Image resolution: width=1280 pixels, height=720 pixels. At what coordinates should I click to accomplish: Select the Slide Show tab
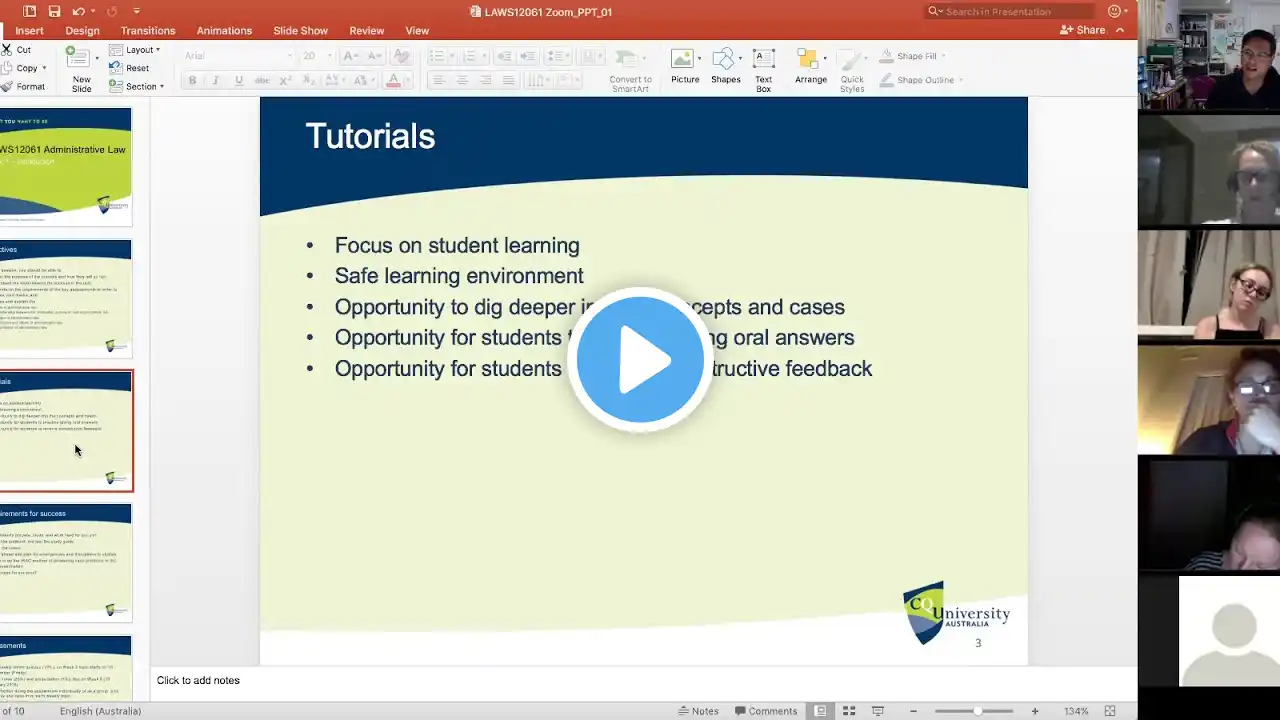point(300,31)
